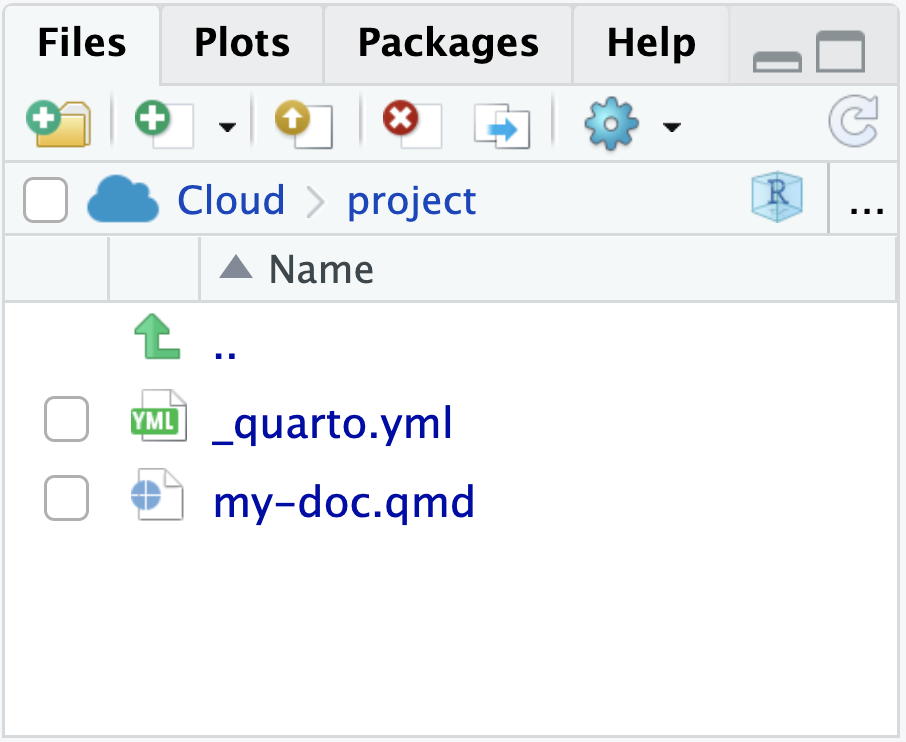Check the checkbox beside my-doc.qmd
Screen dimensions: 906x742
[66, 498]
